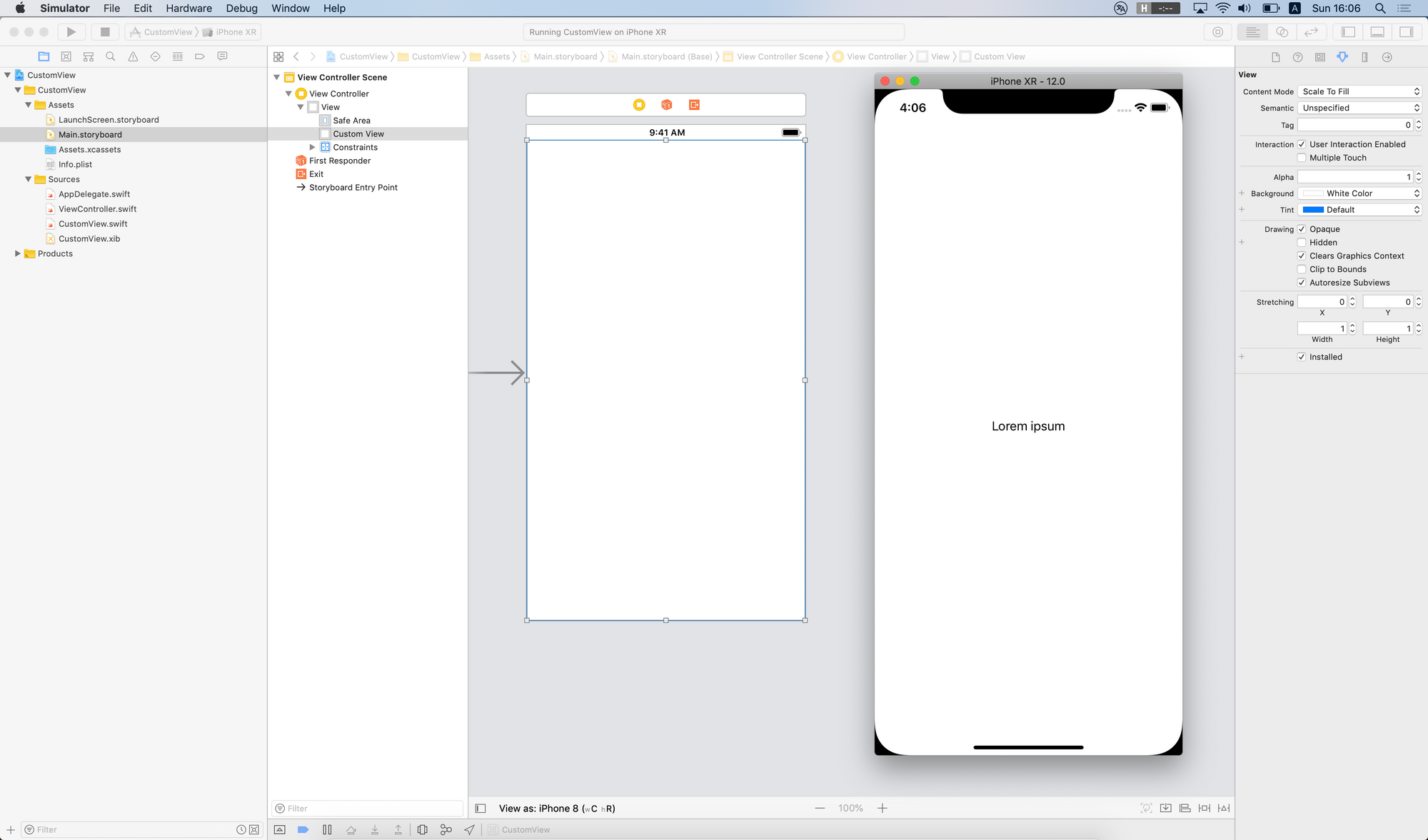1428x840 pixels.
Task: Switch to the Standard editor
Action: [x=1253, y=32]
